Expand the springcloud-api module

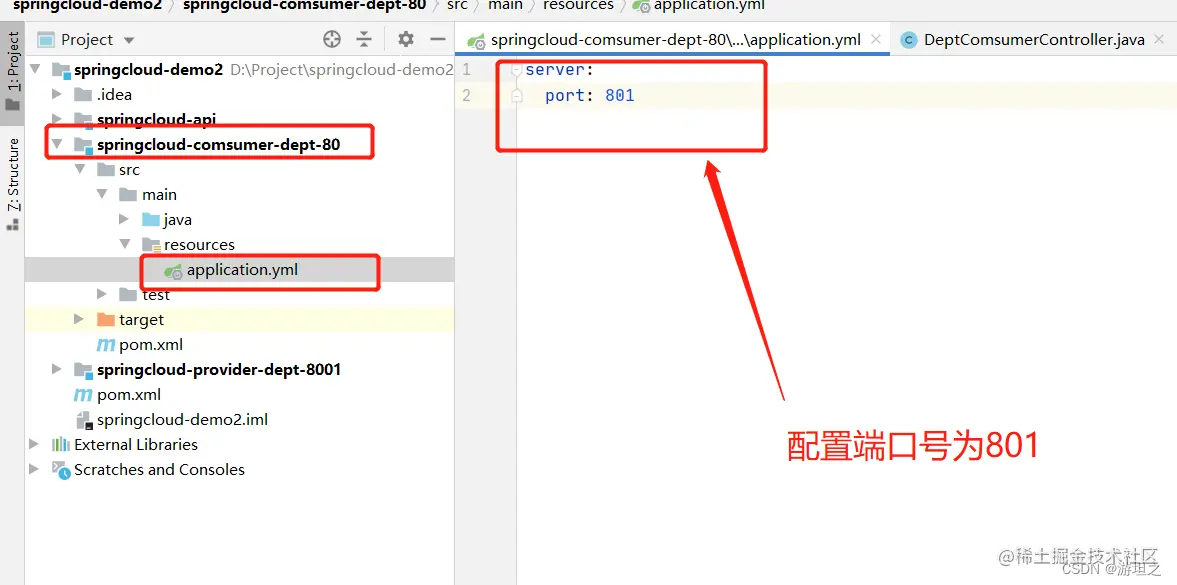[56, 119]
